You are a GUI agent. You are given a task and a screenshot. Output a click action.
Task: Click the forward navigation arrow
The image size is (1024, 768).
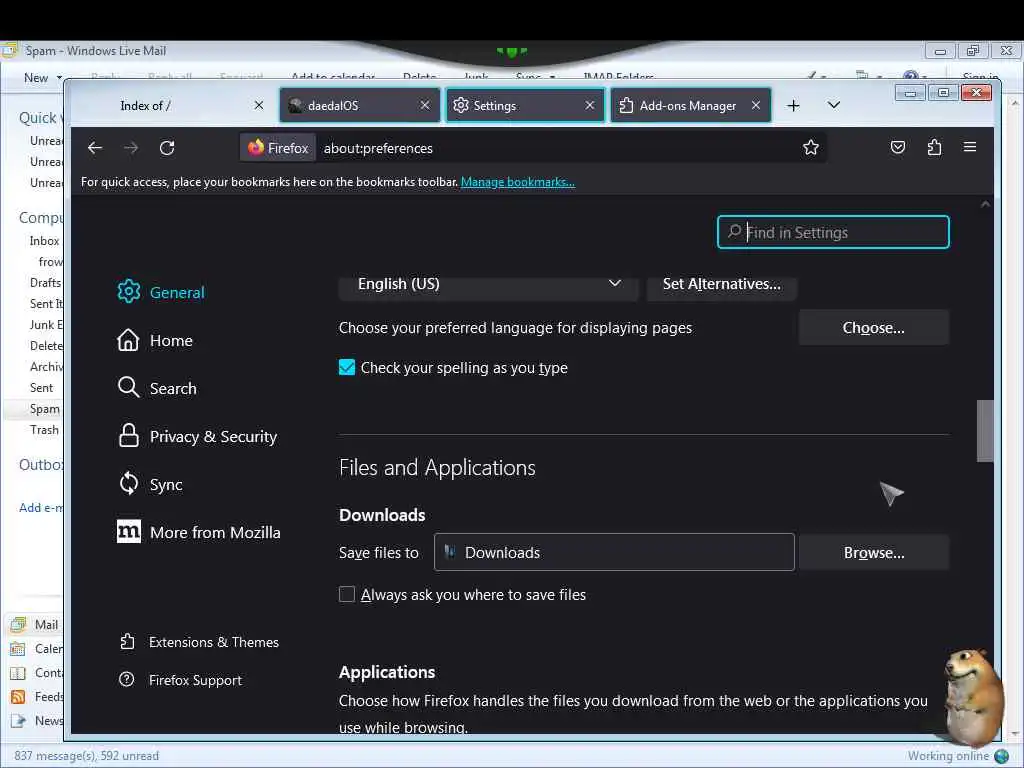coord(131,148)
